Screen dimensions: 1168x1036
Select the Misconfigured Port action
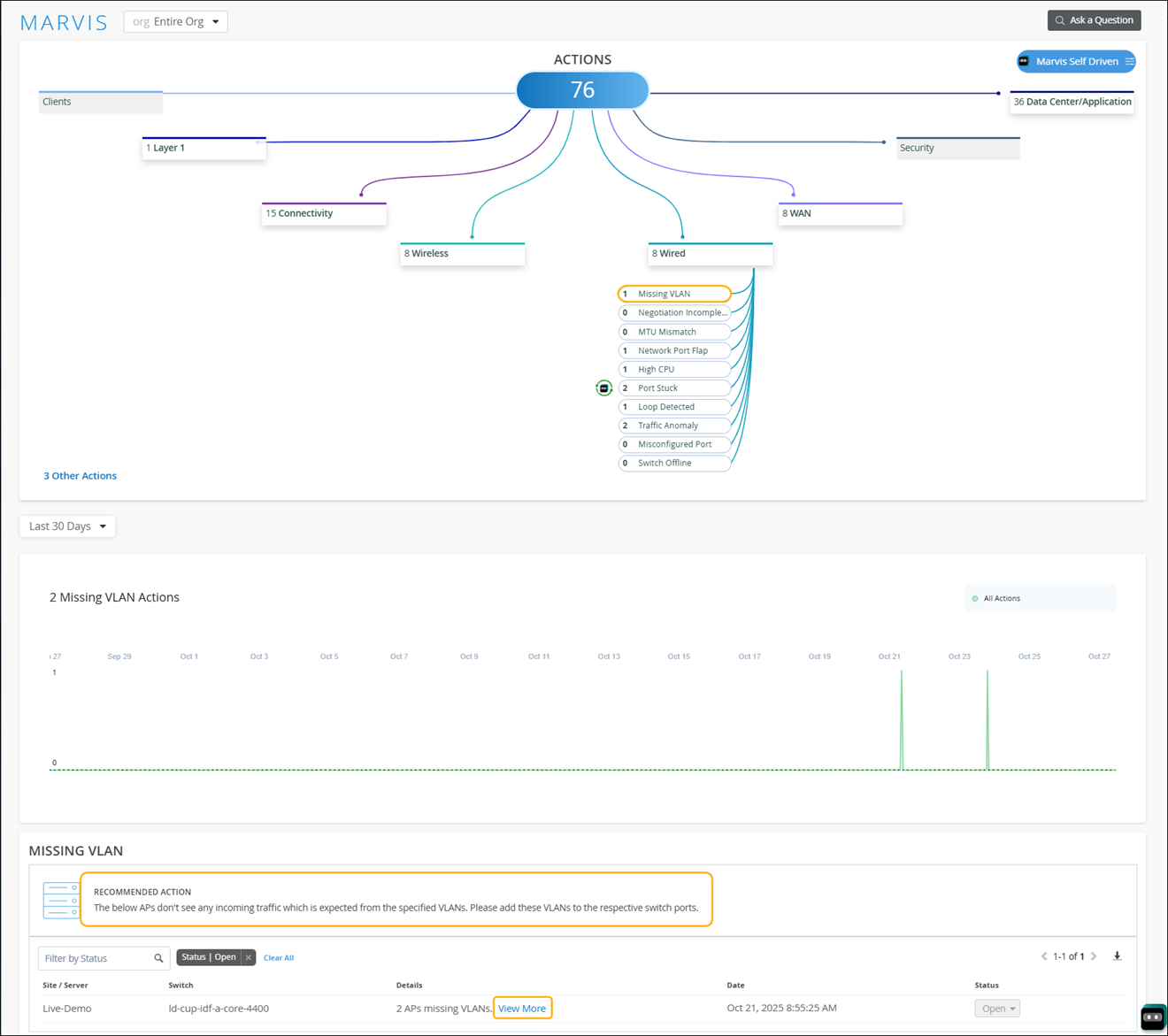pyautogui.click(x=674, y=444)
